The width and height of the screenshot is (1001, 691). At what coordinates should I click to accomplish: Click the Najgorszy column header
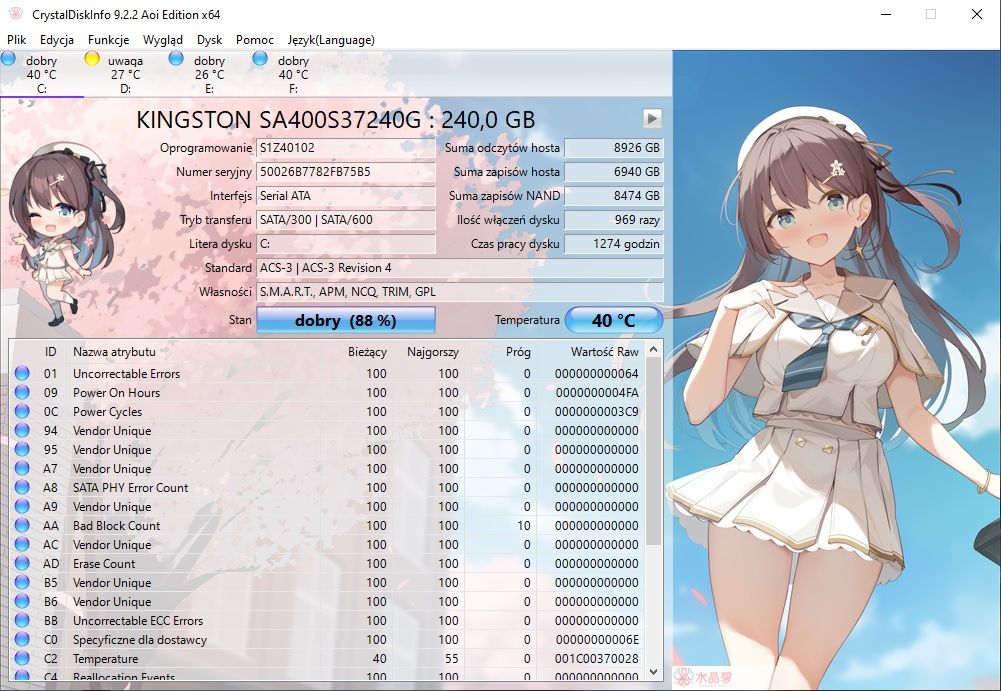[433, 352]
